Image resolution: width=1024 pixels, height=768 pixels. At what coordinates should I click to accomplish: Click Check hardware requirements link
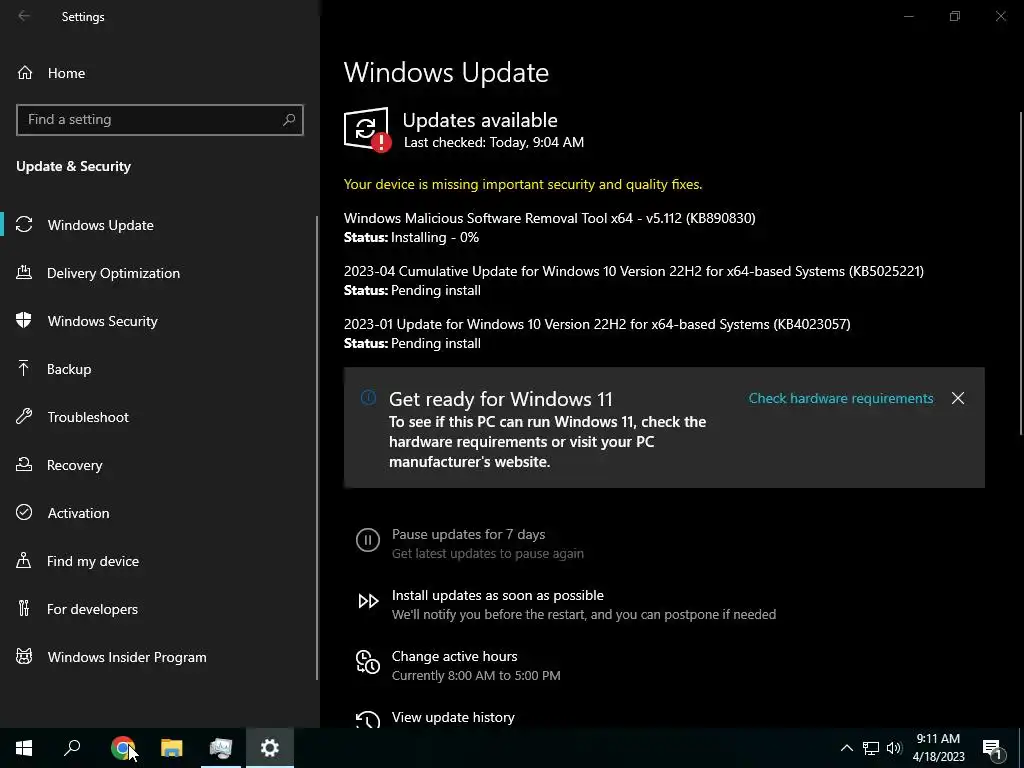840,398
